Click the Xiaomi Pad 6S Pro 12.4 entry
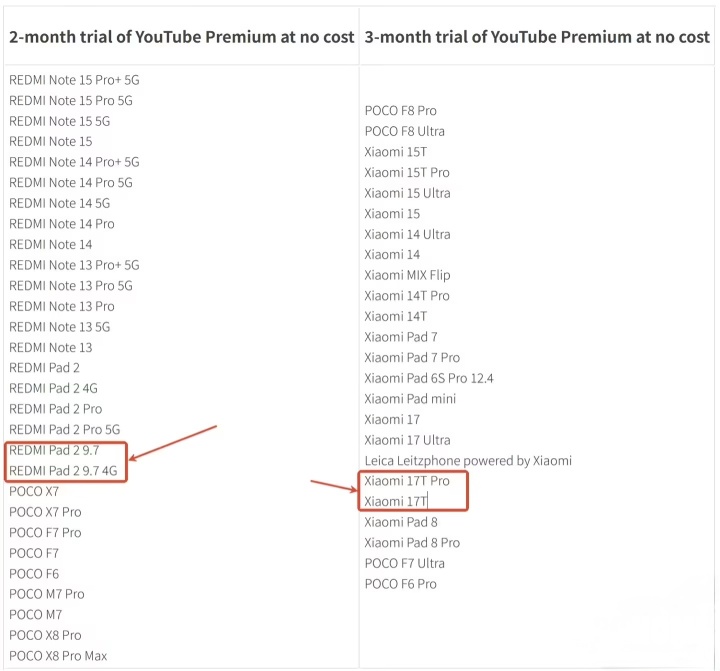720x671 pixels. click(x=428, y=378)
